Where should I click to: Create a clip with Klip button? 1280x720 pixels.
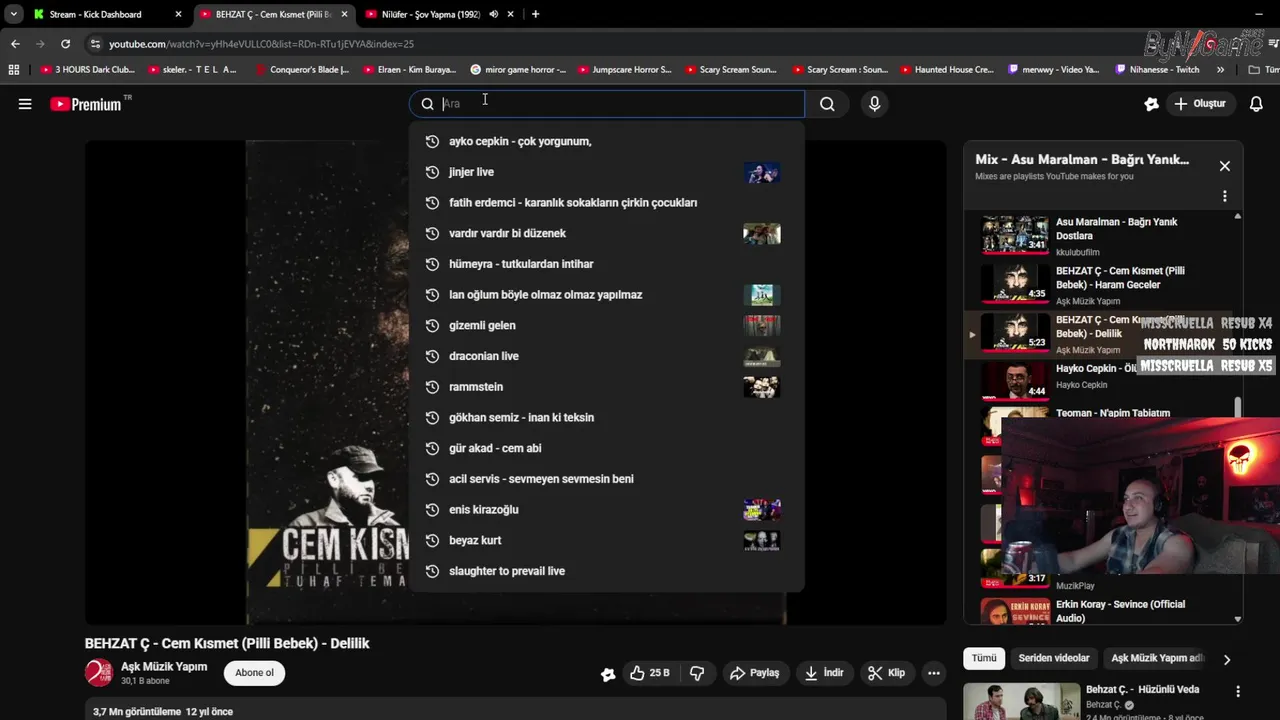887,673
